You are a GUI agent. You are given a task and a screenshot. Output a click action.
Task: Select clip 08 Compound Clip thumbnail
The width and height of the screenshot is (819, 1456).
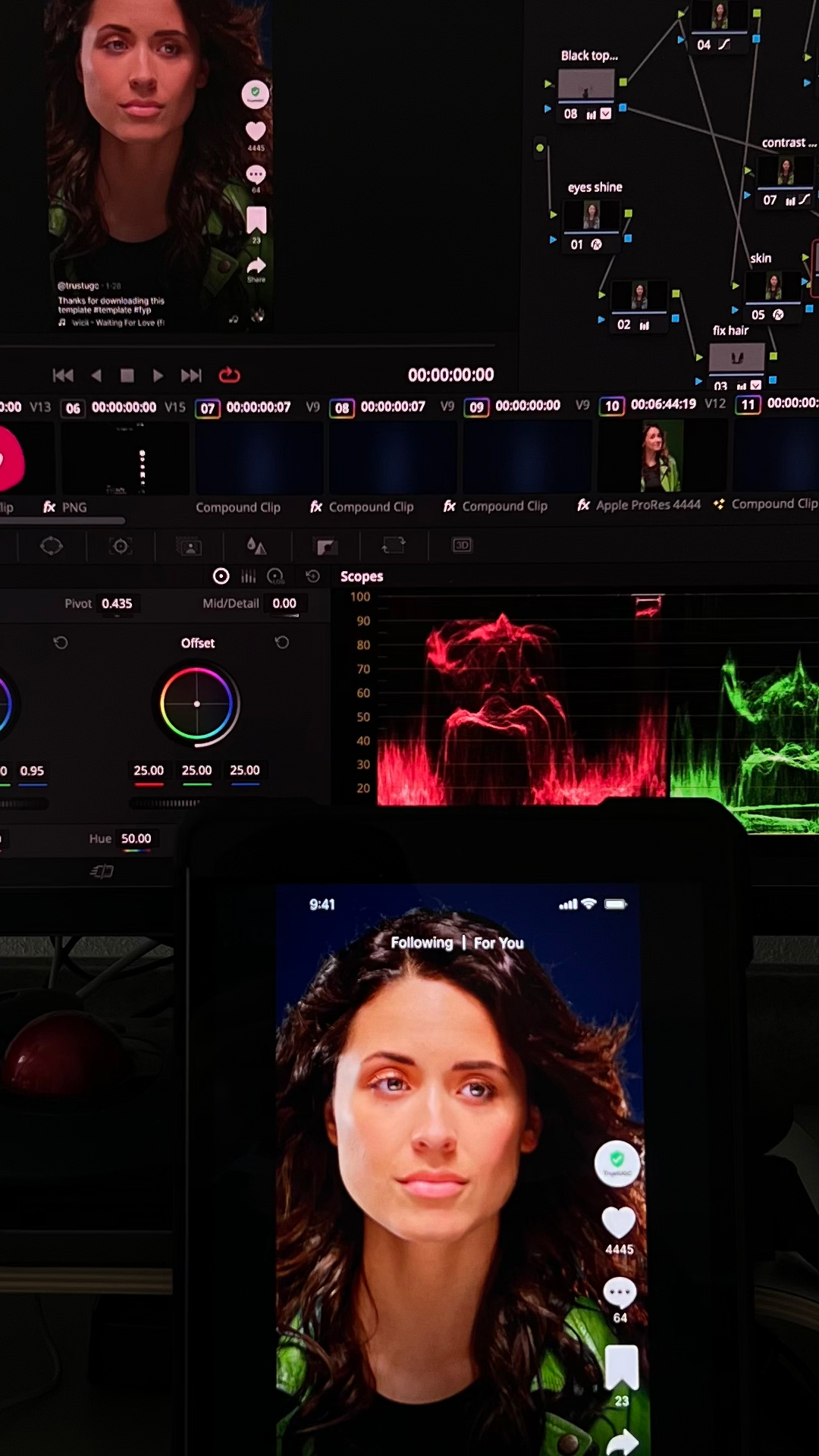pyautogui.click(x=393, y=458)
